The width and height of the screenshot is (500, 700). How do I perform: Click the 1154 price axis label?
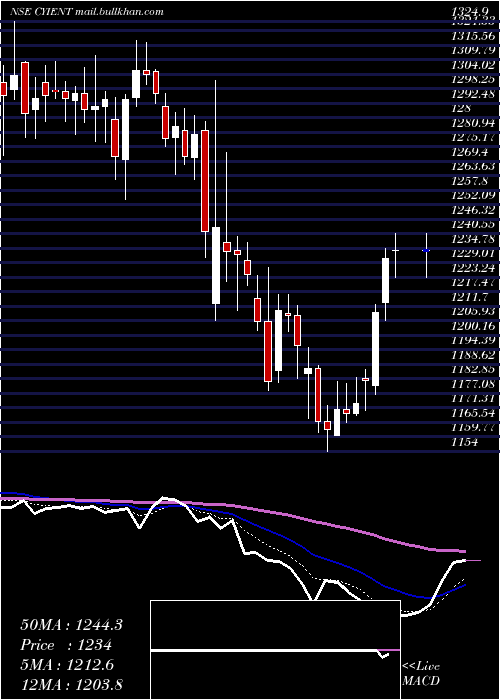pos(464,442)
